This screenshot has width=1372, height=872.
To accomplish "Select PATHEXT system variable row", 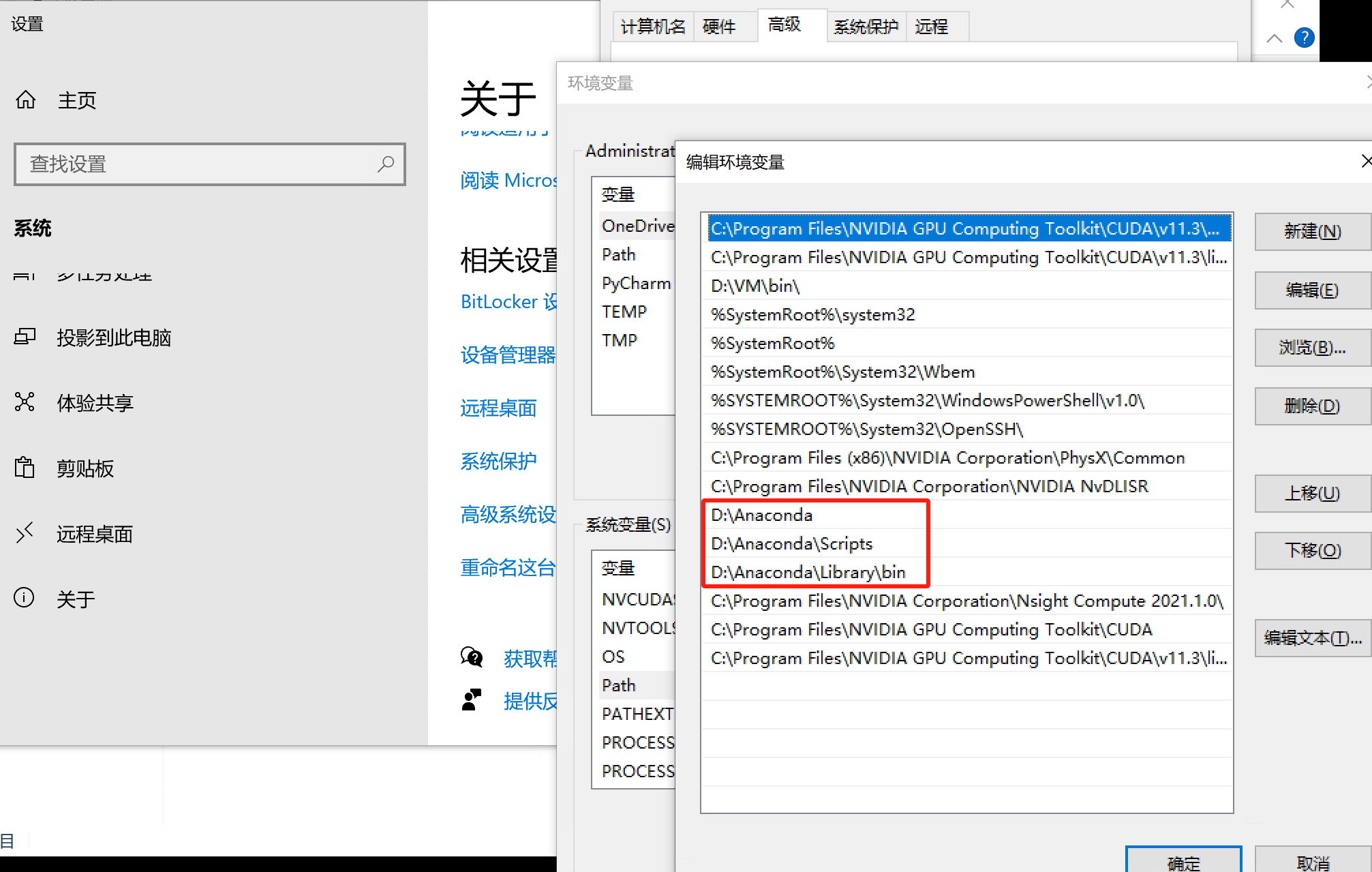I will pos(637,714).
